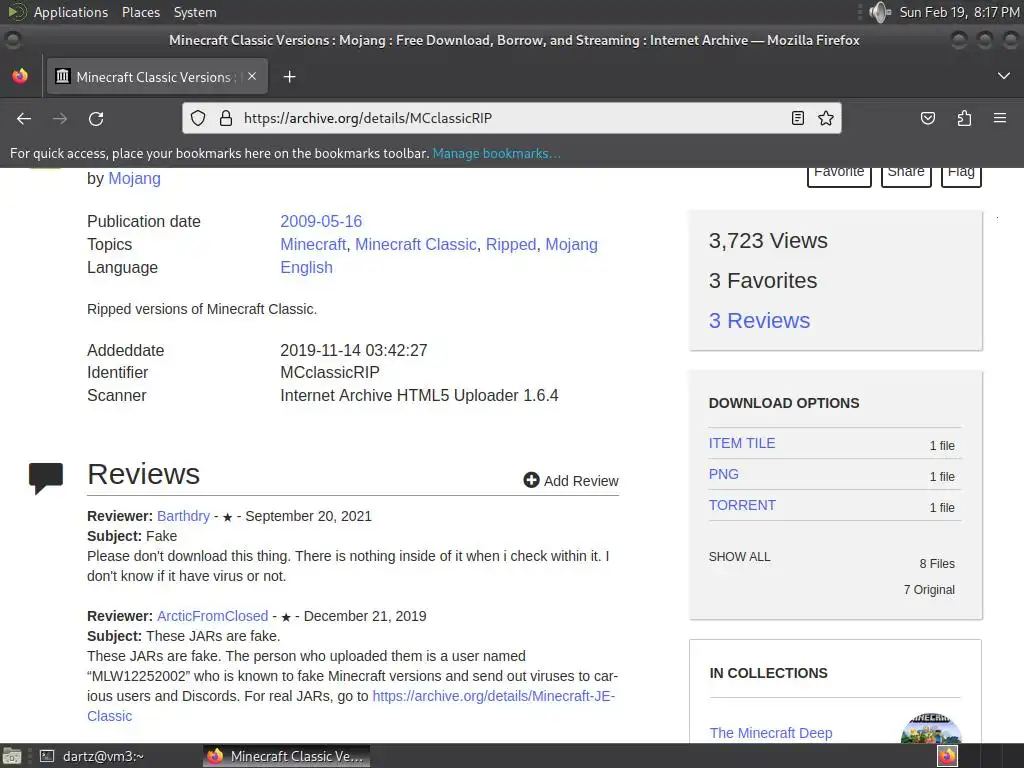This screenshot has width=1024, height=768.
Task: Open the System menu
Action: 195,12
